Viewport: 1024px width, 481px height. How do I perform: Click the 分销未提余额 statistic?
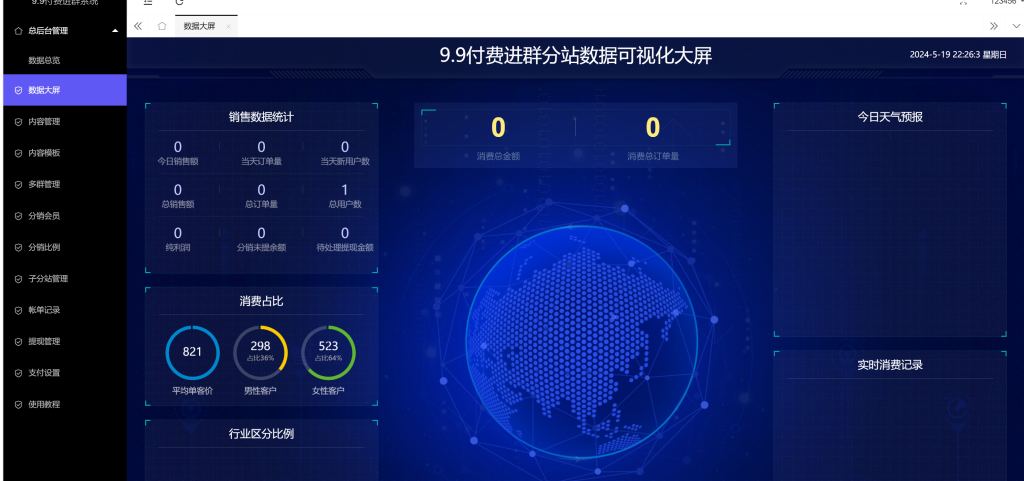[261, 240]
